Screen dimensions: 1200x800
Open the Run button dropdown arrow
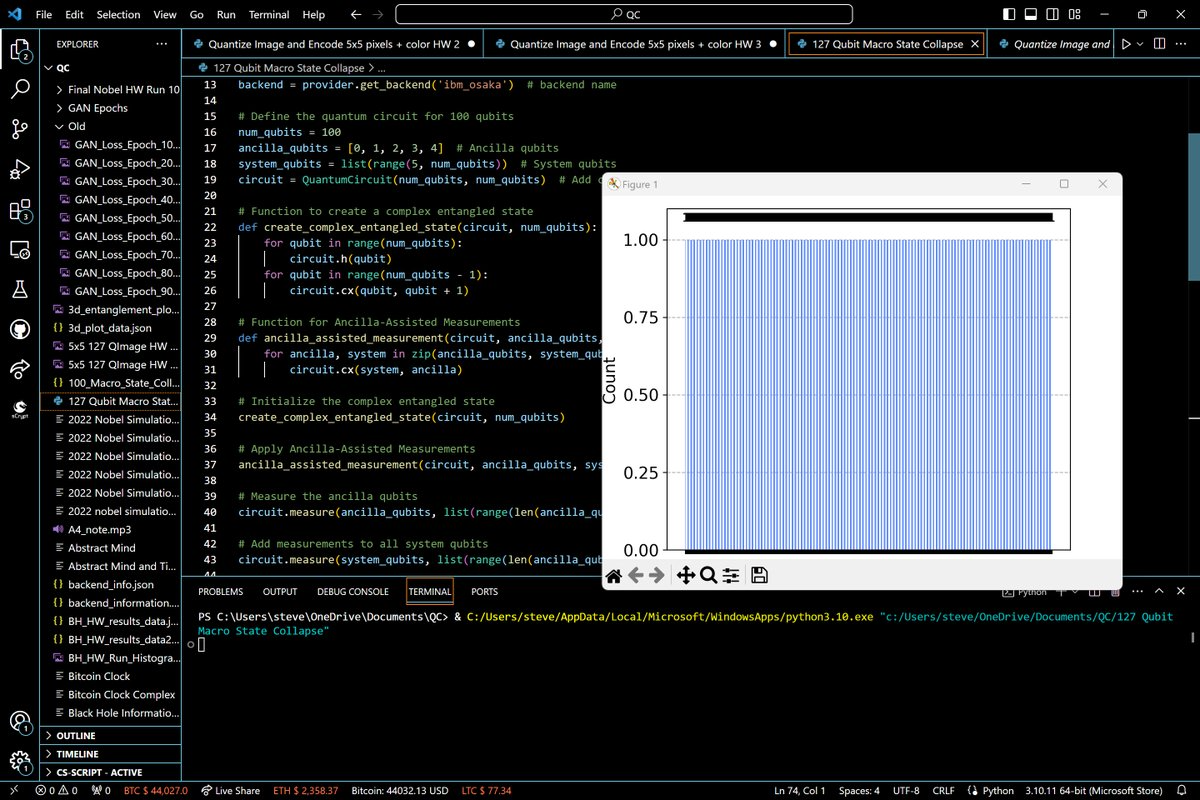point(1141,44)
